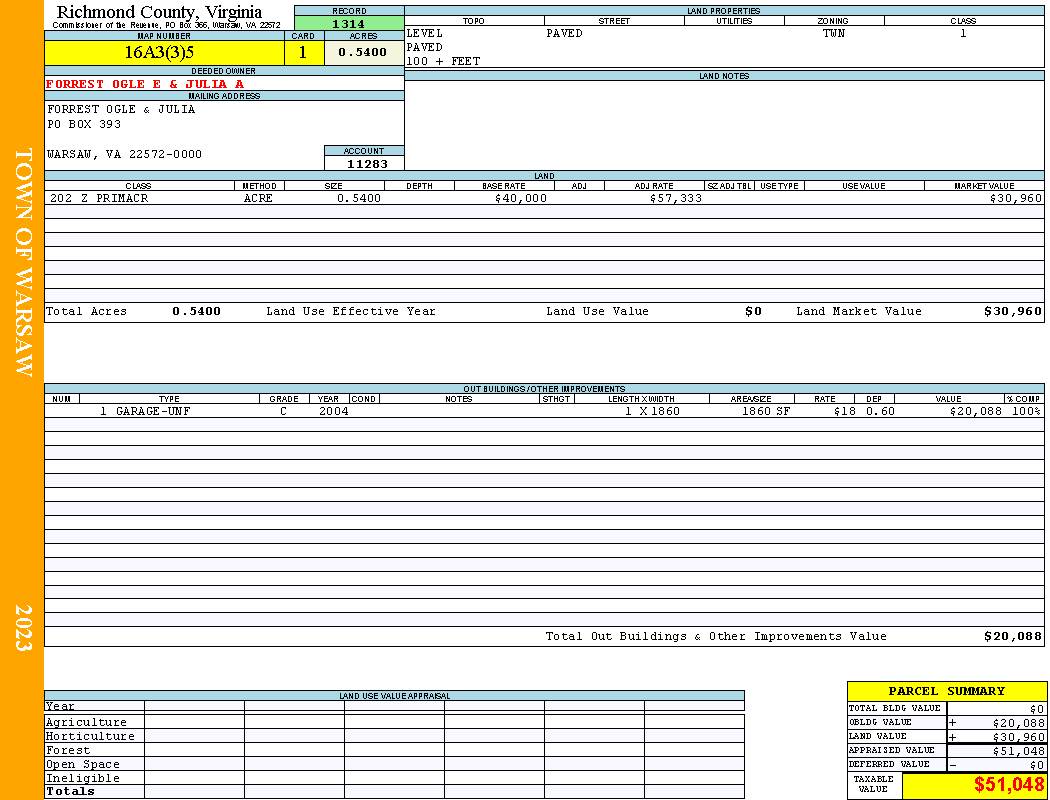The width and height of the screenshot is (1050, 800).
Task: Select the TOTAL BLDG VALUE $0 amount
Action: (x=1037, y=709)
